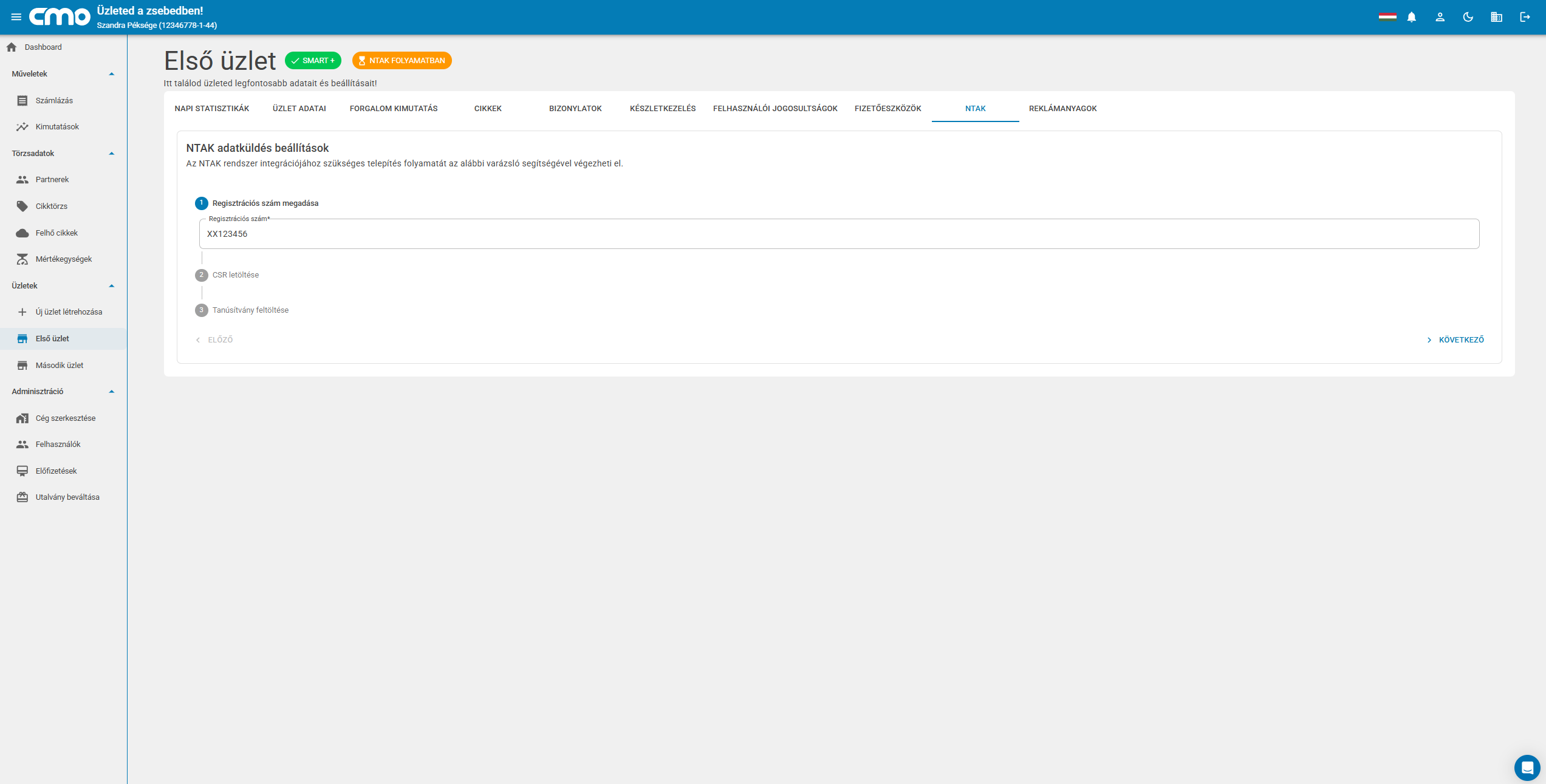This screenshot has height=784, width=1546.
Task: Click the Mértékegységek scale icon
Action: (x=22, y=259)
